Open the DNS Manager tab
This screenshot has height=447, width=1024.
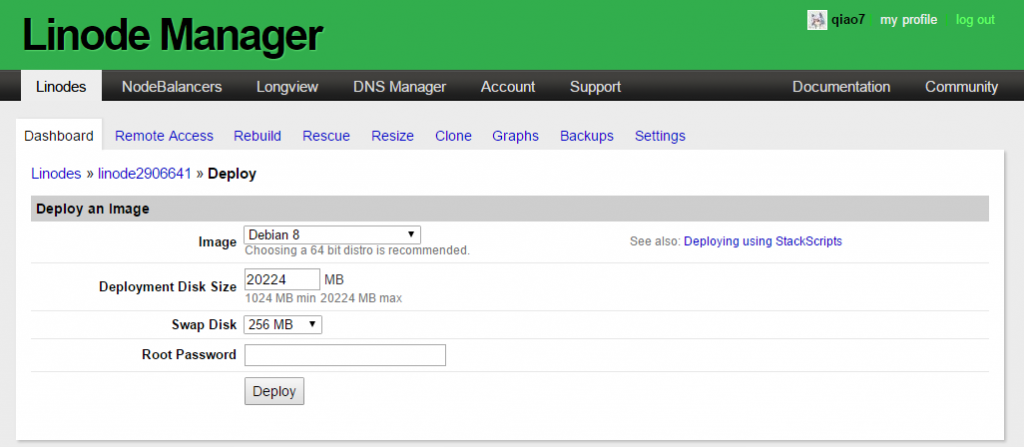pos(400,86)
